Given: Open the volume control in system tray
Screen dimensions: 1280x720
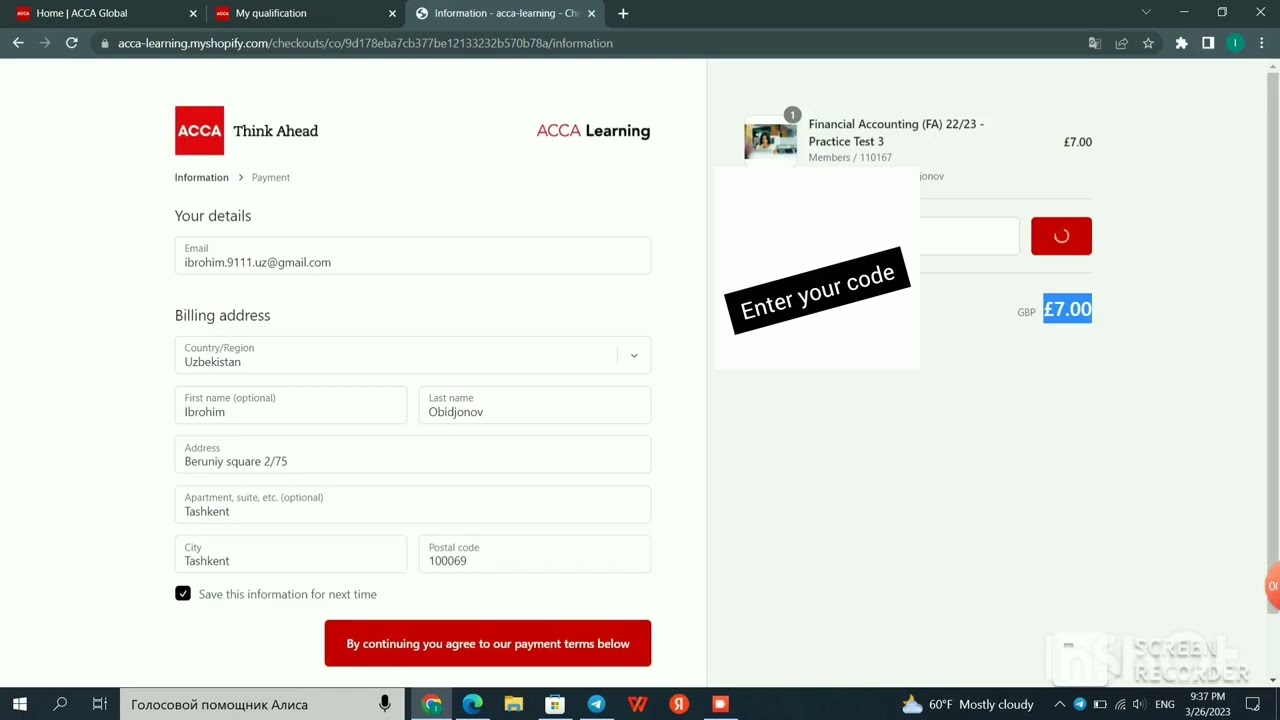Looking at the screenshot, I should (x=1139, y=704).
